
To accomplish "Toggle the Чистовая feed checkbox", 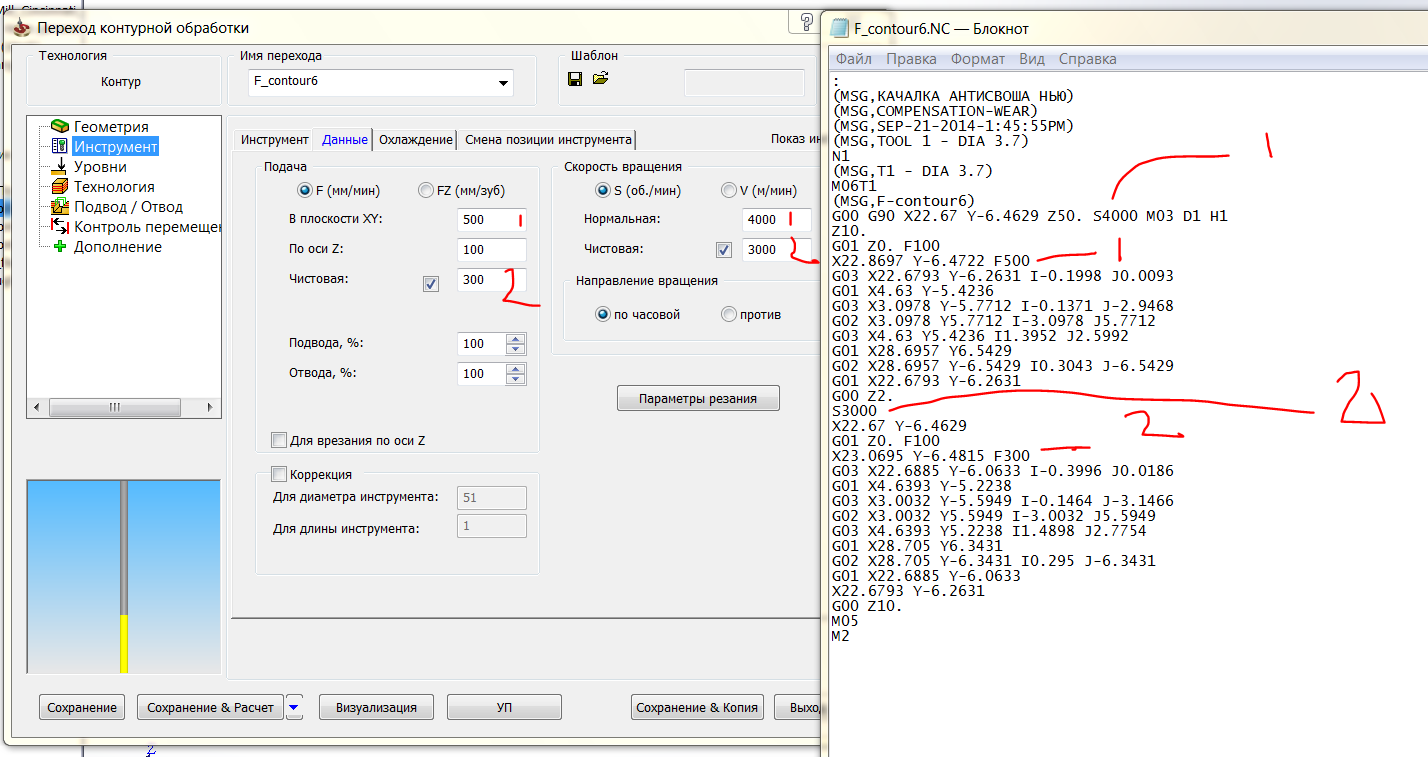I will pos(431,284).
